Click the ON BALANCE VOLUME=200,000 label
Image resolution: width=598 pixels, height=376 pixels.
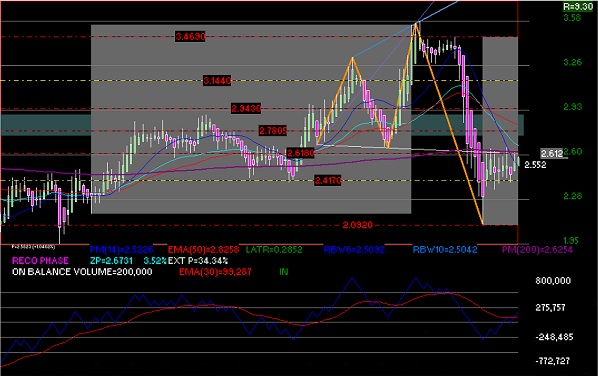click(82, 272)
